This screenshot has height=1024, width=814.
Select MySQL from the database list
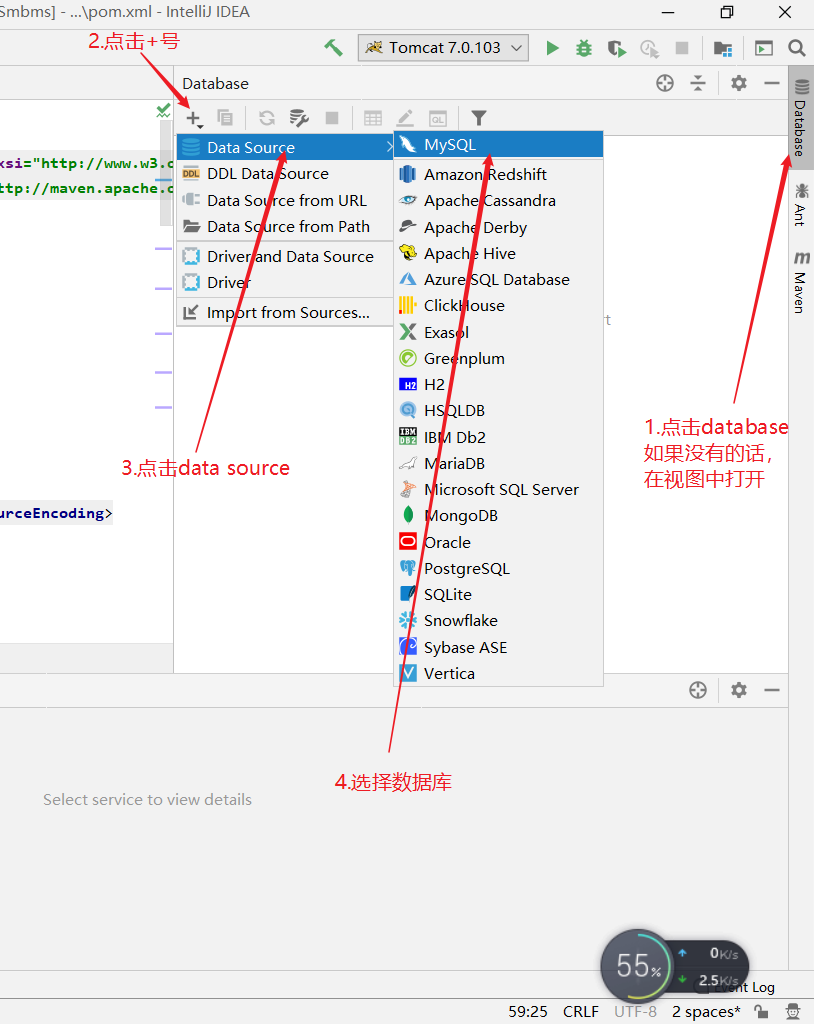(x=498, y=144)
